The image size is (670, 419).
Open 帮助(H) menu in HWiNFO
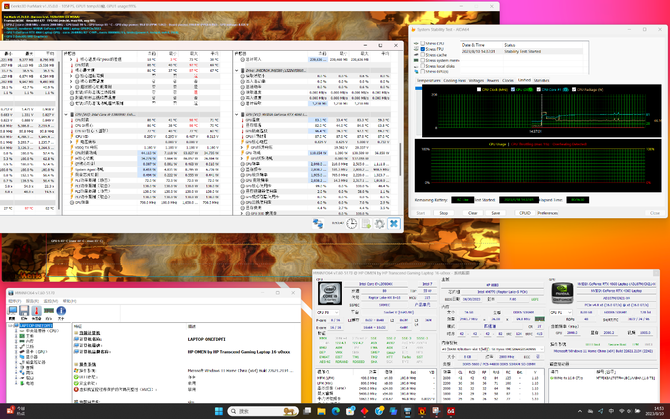(x=69, y=301)
